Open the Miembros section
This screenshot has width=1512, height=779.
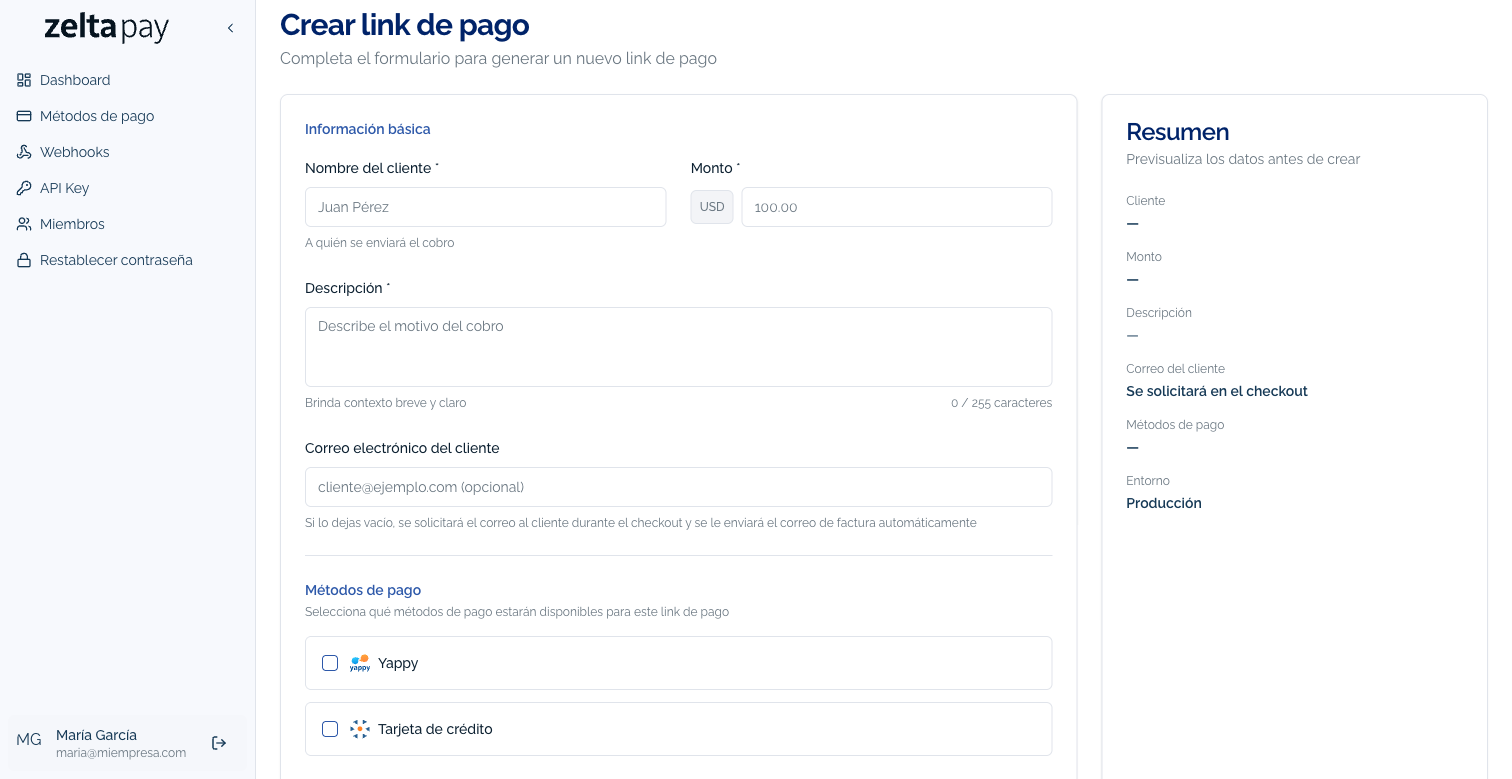pyautogui.click(x=71, y=224)
